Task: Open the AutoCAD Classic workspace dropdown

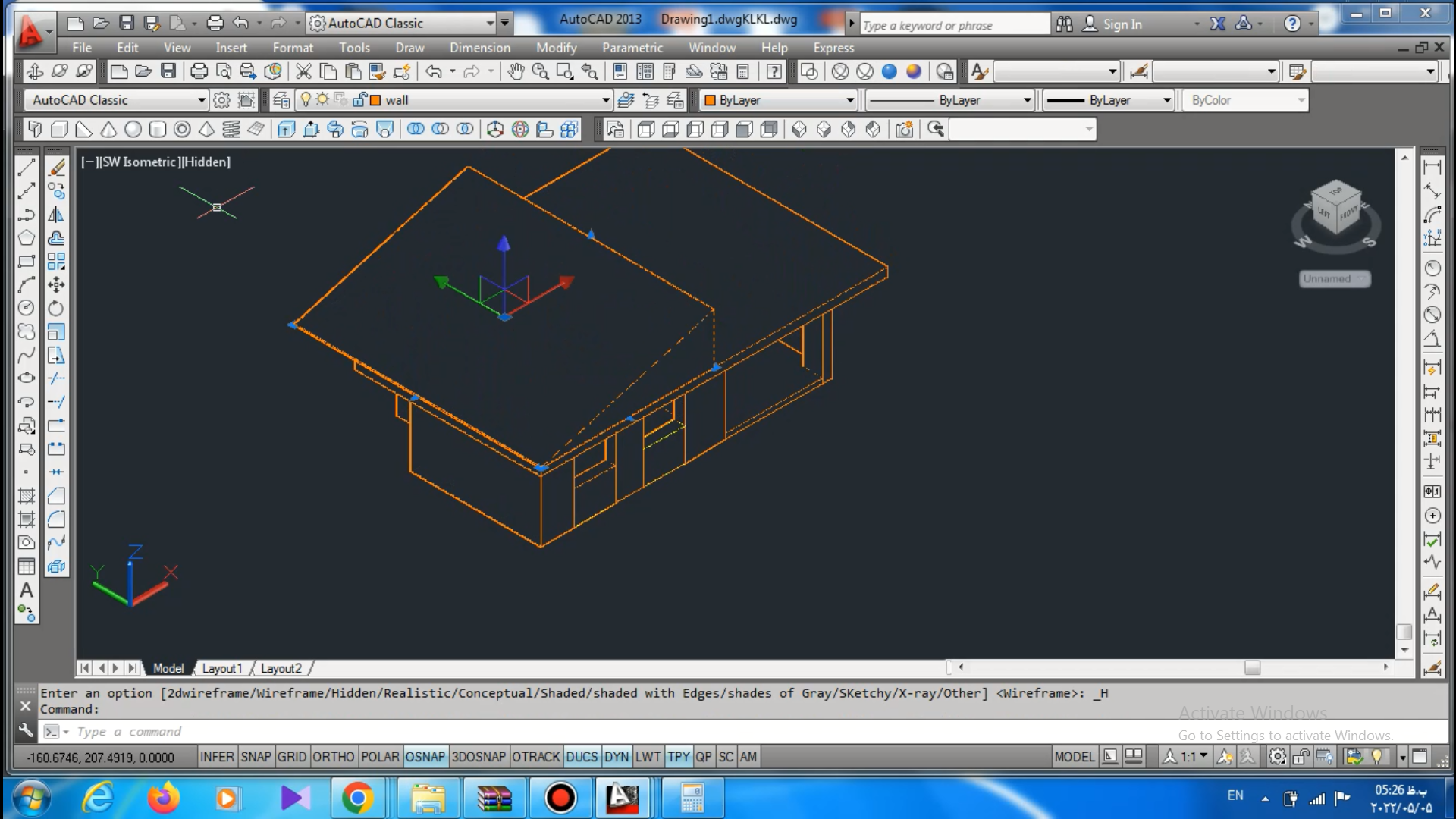Action: [x=201, y=100]
